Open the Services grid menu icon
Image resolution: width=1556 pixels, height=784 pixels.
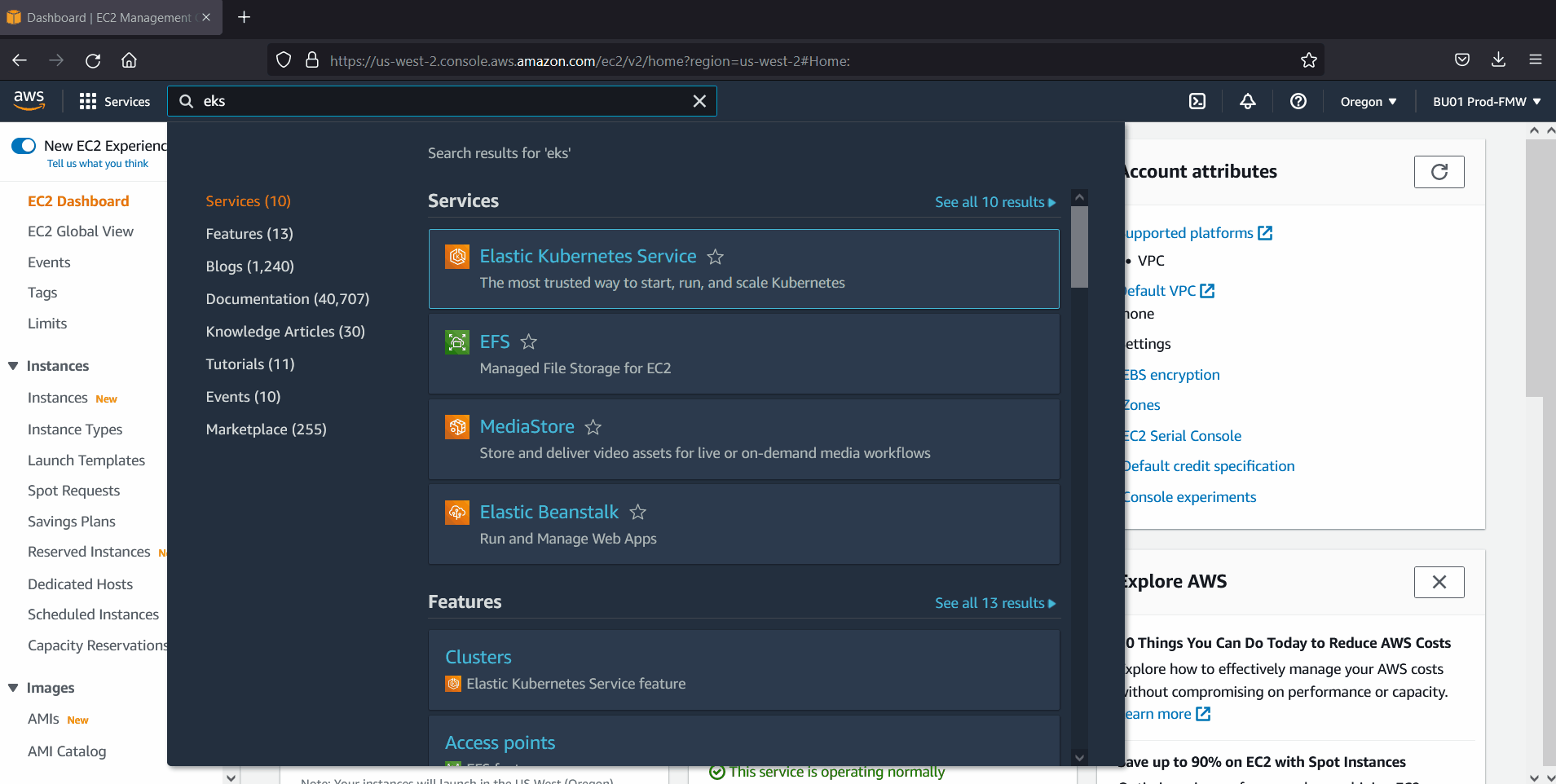coord(87,101)
